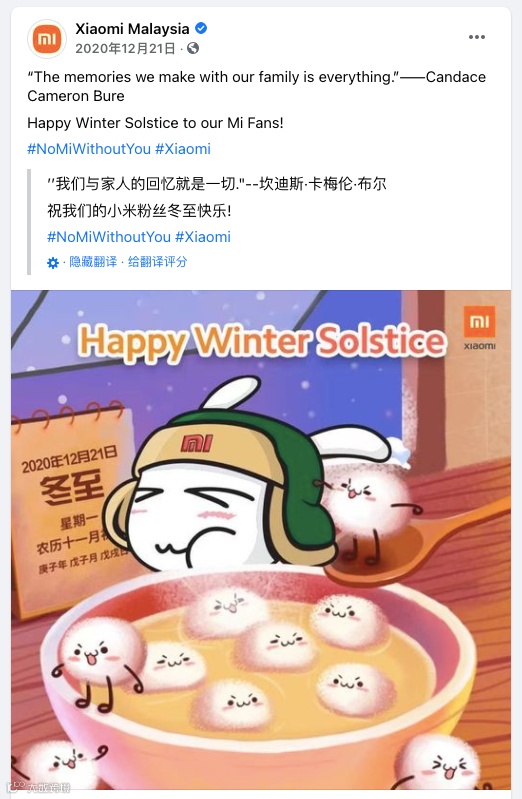Image resolution: width=522 pixels, height=799 pixels.
Task: Click the Happy Winter Solstice image heading
Action: (263, 340)
